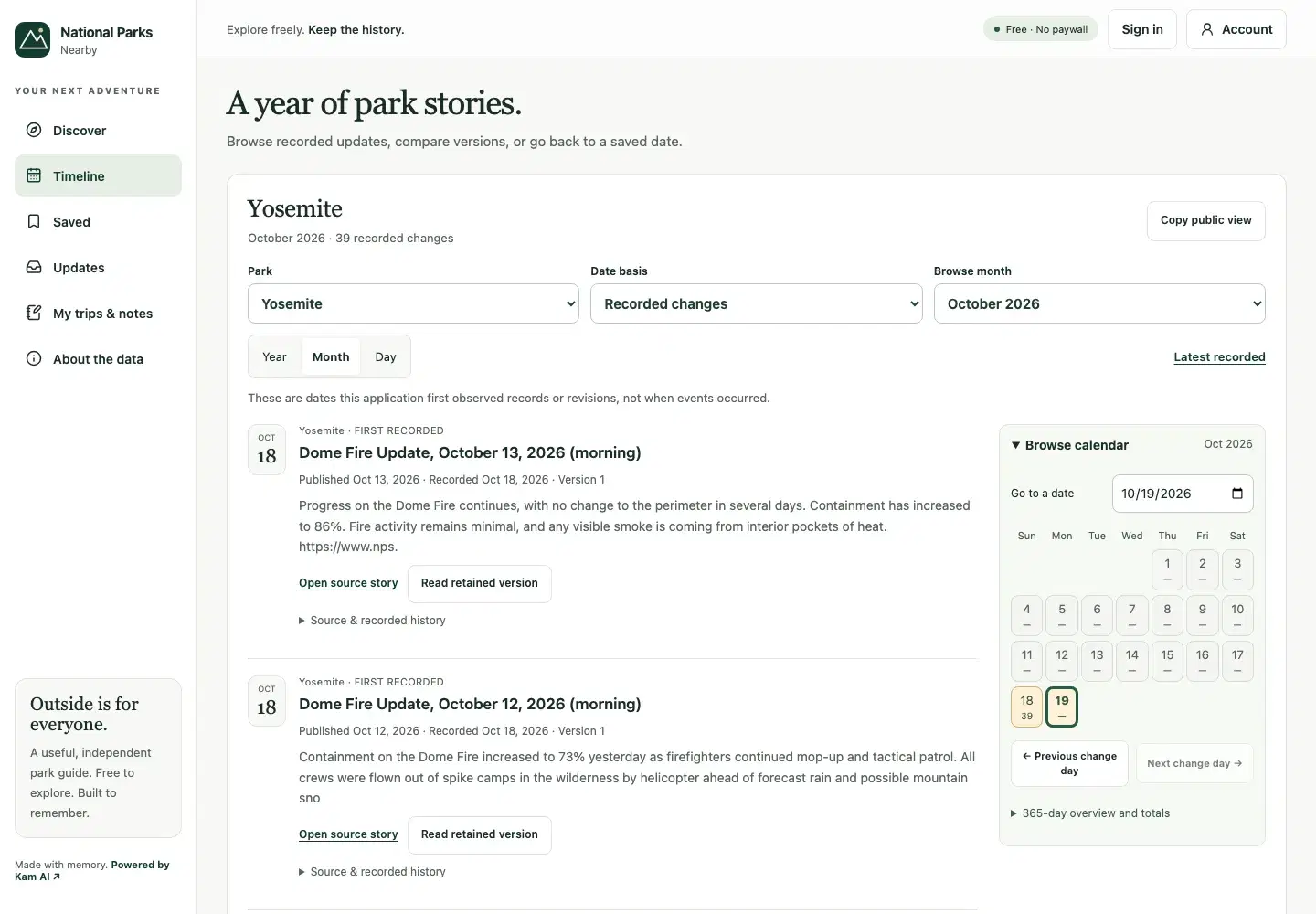This screenshot has width=1316, height=914.
Task: Open the date picker calendar icon
Action: pos(1237,494)
